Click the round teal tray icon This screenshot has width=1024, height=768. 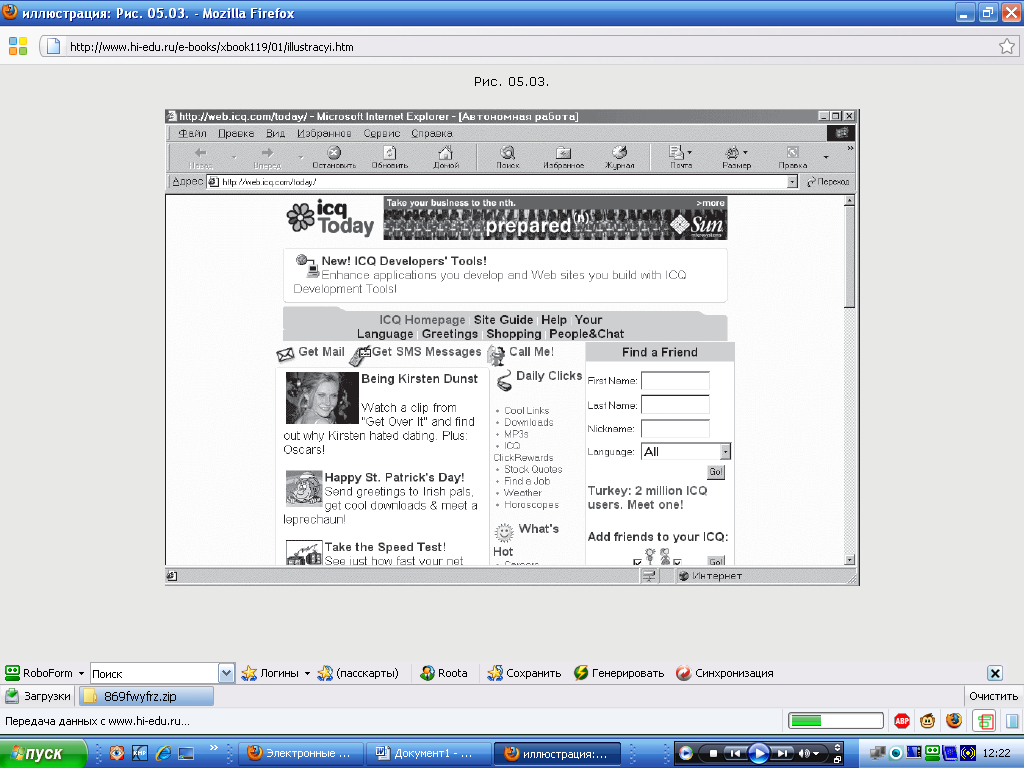(896, 754)
